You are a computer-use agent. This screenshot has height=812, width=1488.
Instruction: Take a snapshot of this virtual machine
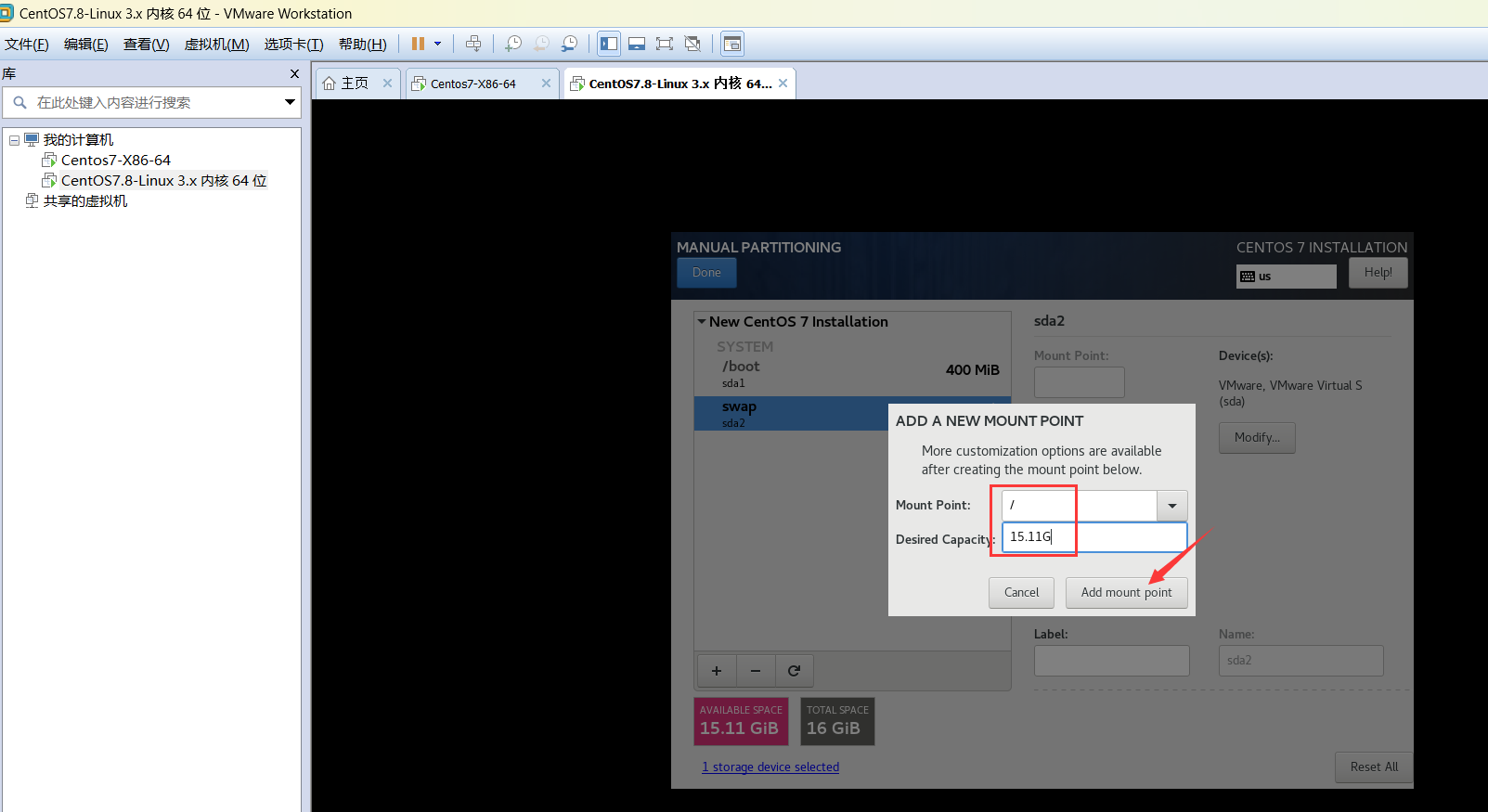tap(513, 44)
